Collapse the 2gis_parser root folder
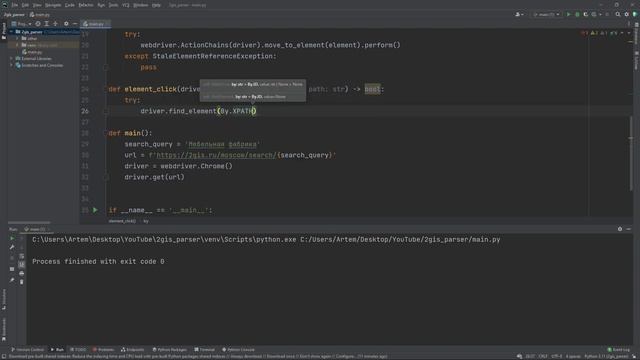Image resolution: width=640 pixels, height=360 pixels. [x=12, y=31]
